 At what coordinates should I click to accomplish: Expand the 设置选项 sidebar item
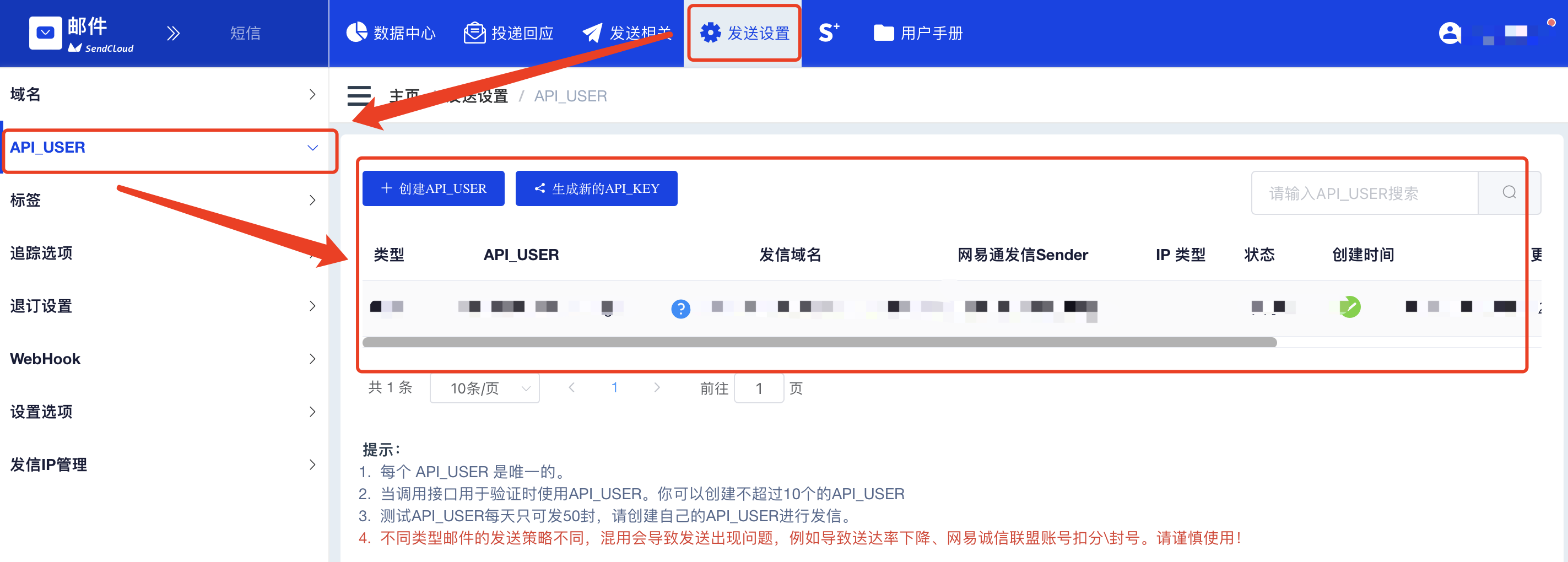click(x=164, y=412)
